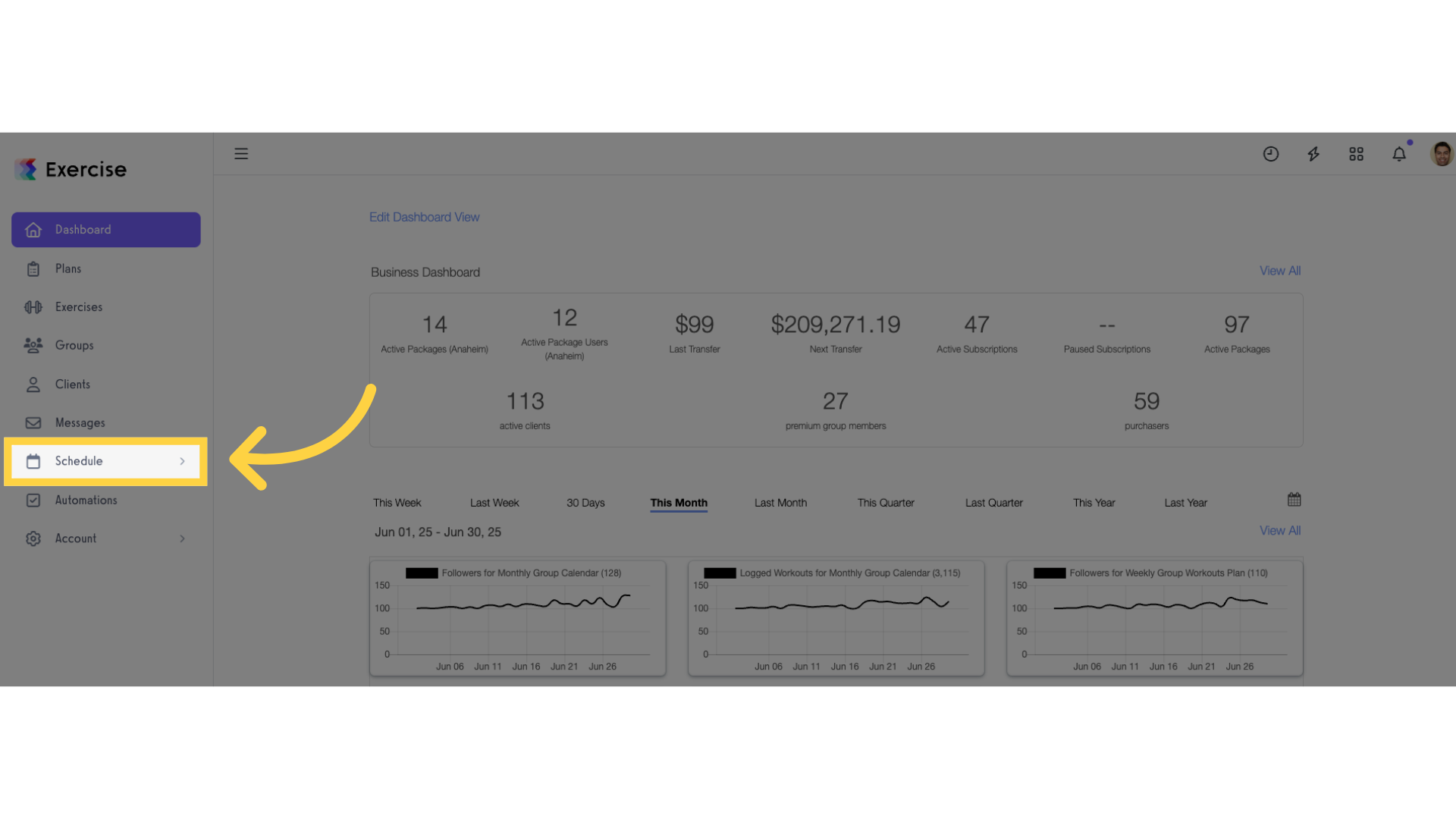Click the Schedule calendar icon
The height and width of the screenshot is (819, 1456).
[x=33, y=461]
